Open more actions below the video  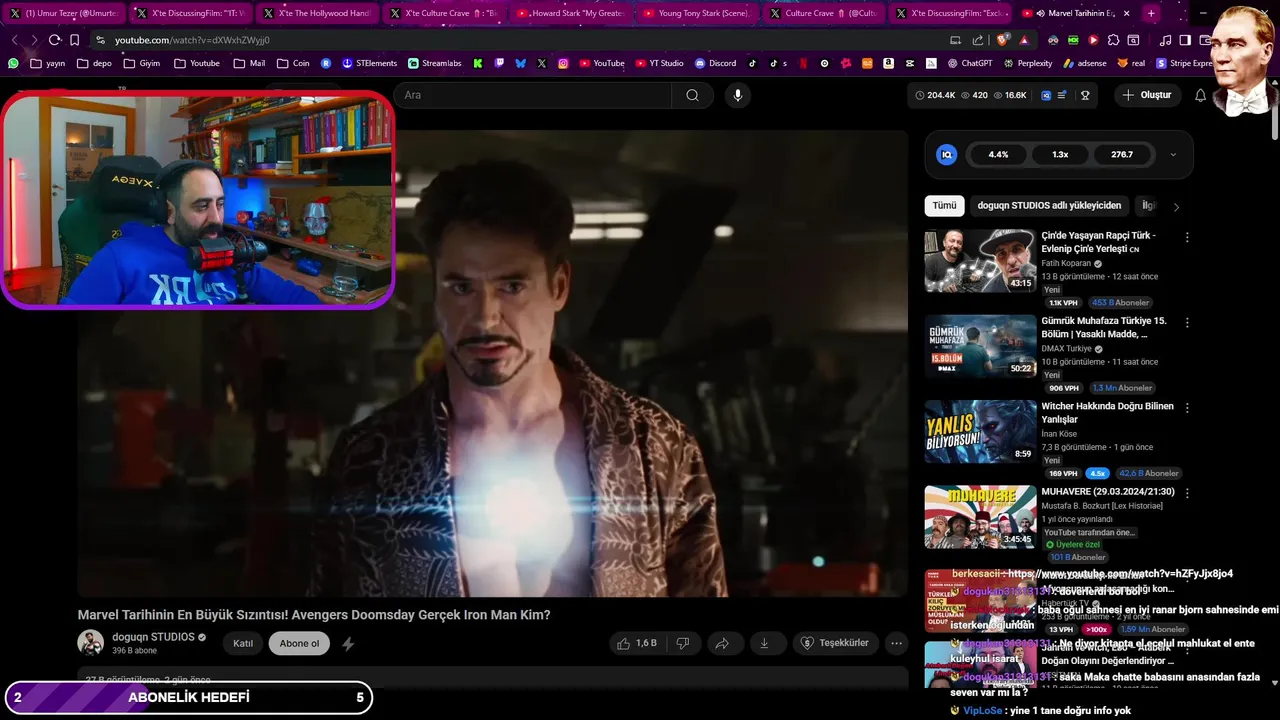click(897, 643)
